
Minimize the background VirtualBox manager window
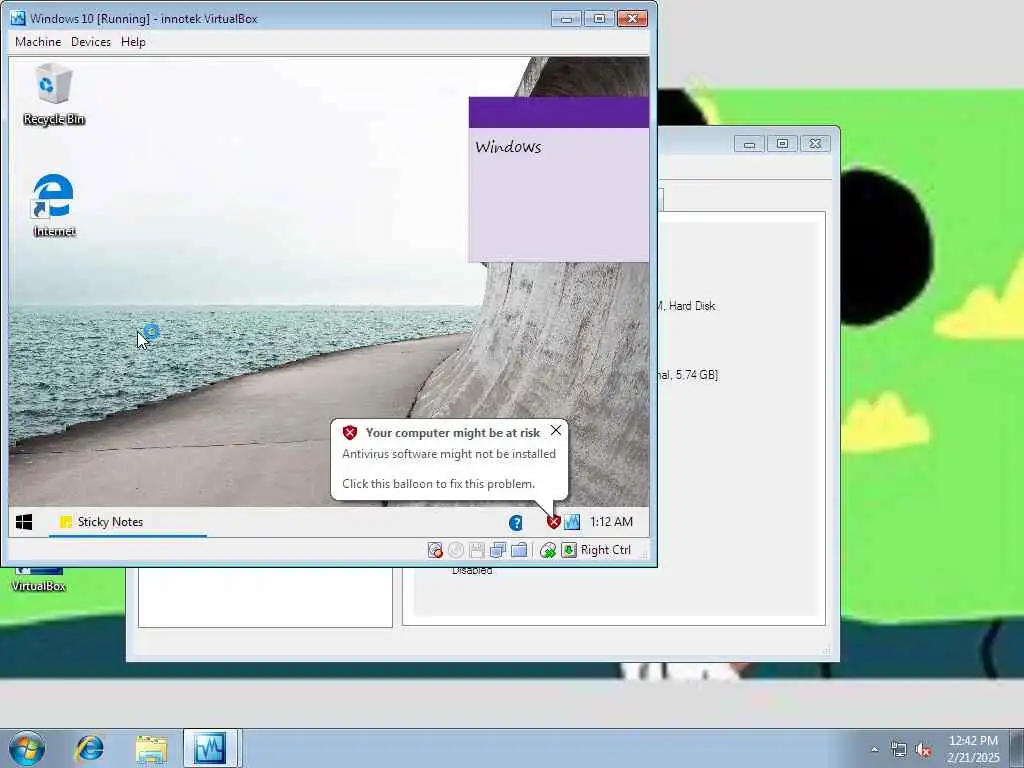point(749,144)
